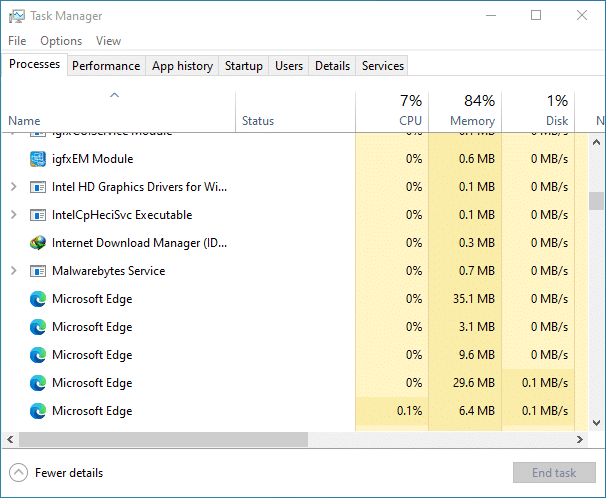Click the 29.6 MB memory value
This screenshot has width=606, height=498.
coord(474,383)
